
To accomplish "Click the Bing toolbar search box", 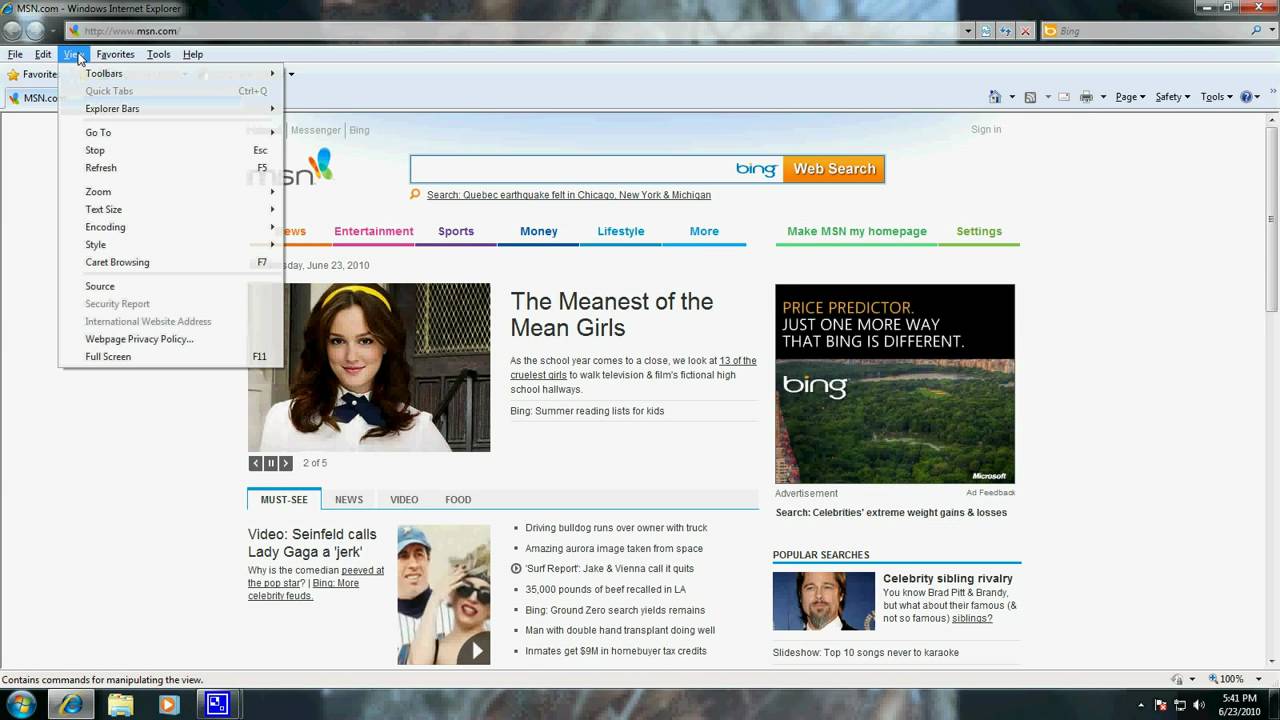I will point(1145,31).
